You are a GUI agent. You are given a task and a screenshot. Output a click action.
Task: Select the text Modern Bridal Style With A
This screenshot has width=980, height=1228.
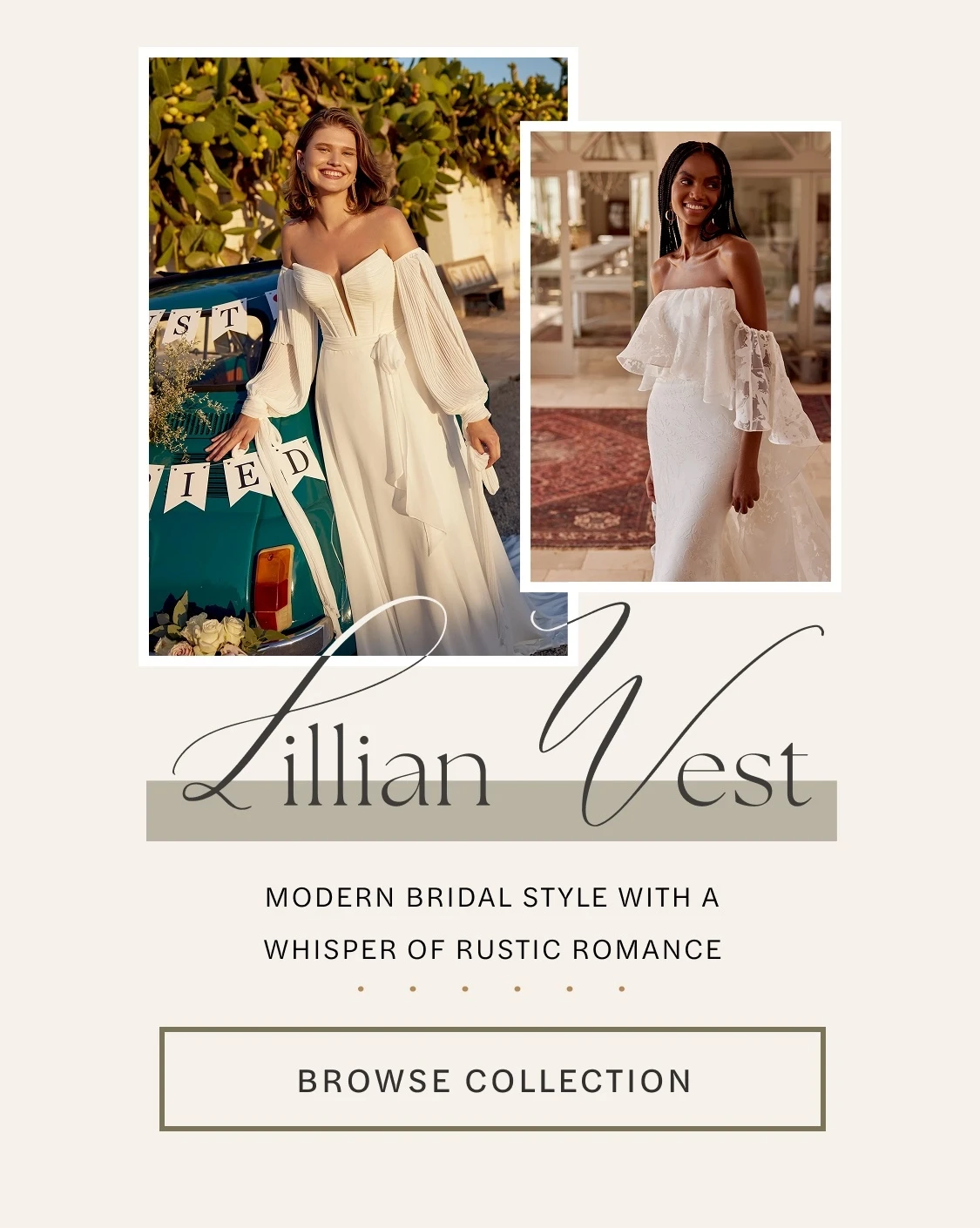point(492,897)
